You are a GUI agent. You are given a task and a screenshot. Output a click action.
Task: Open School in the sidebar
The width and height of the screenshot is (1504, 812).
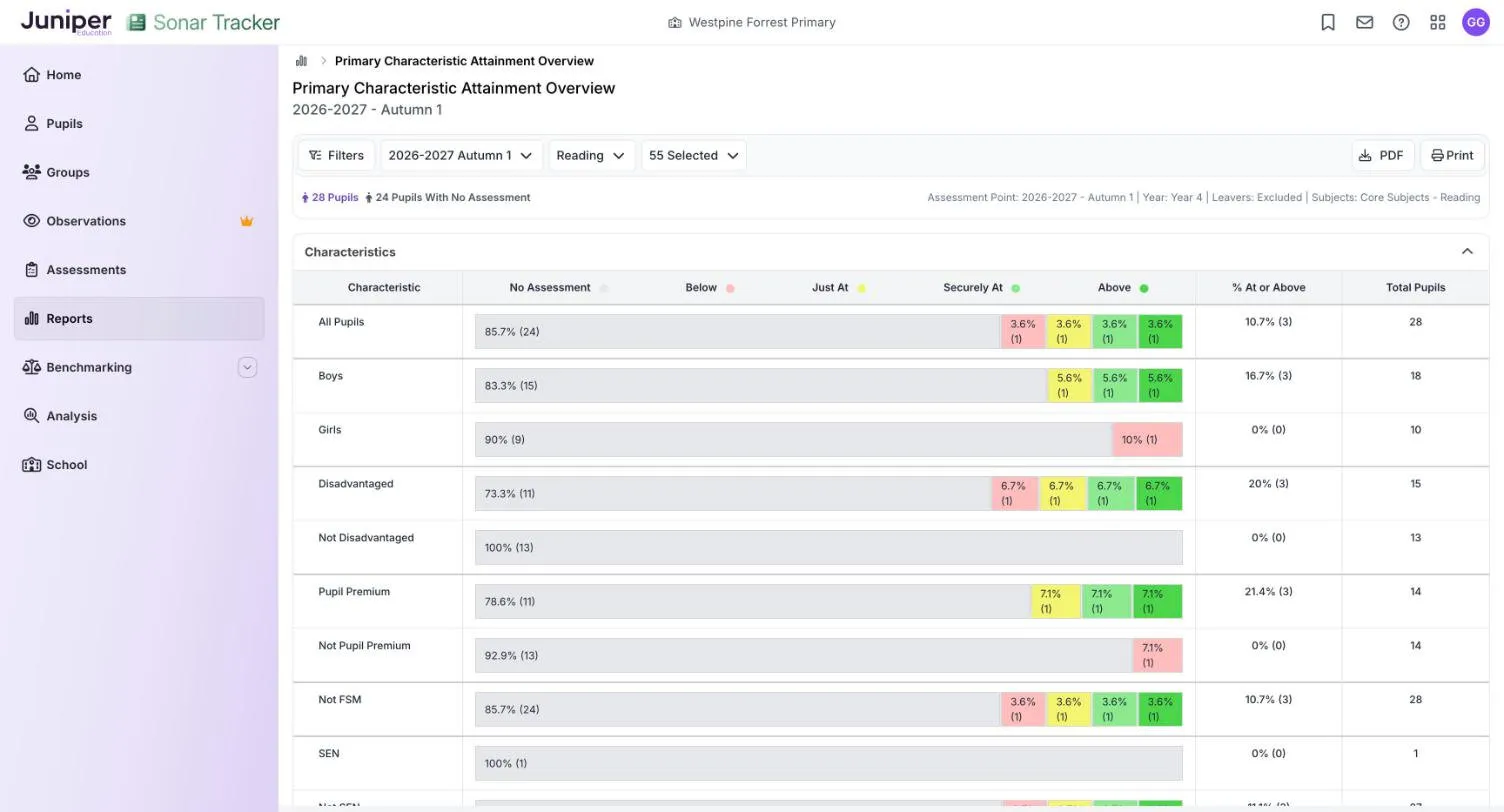[139, 465]
